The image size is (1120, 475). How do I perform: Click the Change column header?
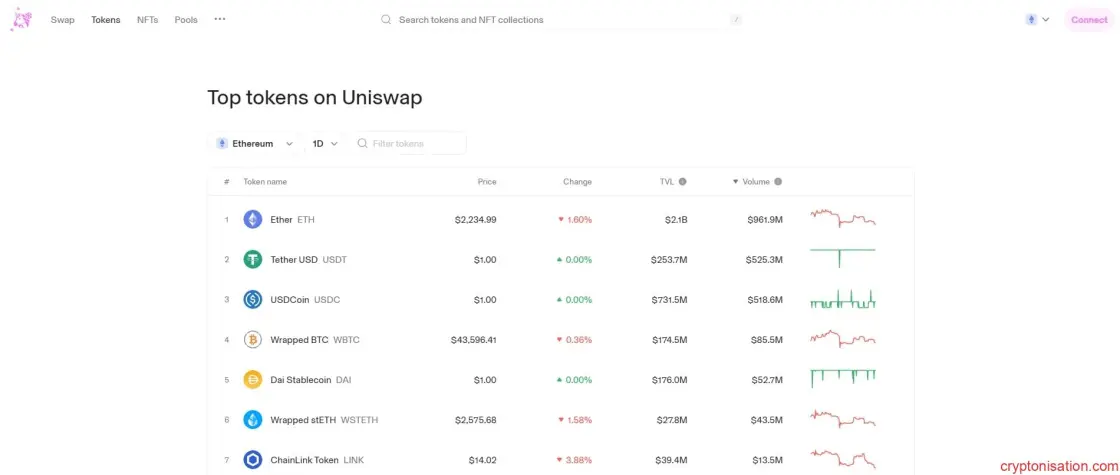coord(577,181)
